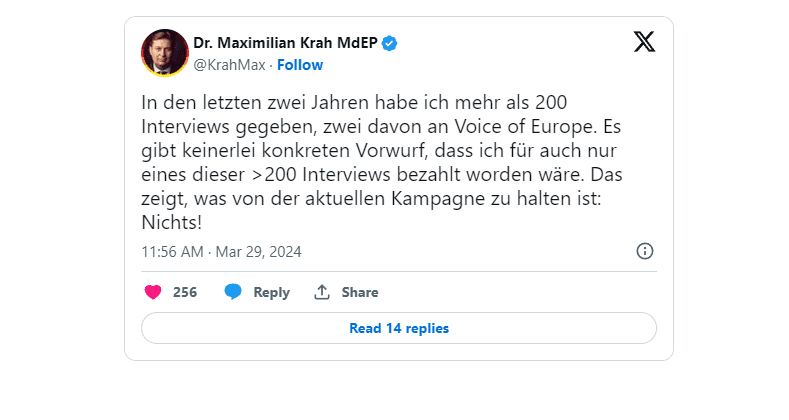This screenshot has width=789, height=420.
Task: Click the blue verified badge
Action: (391, 43)
